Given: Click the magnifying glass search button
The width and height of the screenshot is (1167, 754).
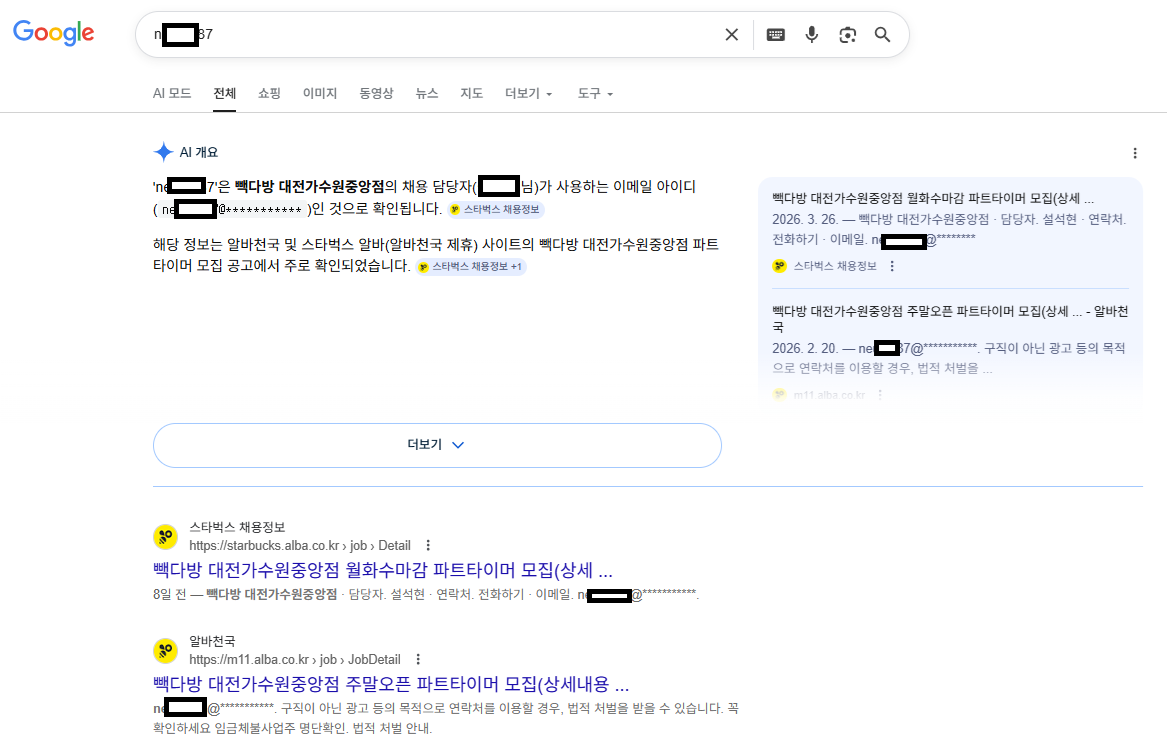Looking at the screenshot, I should (x=882, y=35).
